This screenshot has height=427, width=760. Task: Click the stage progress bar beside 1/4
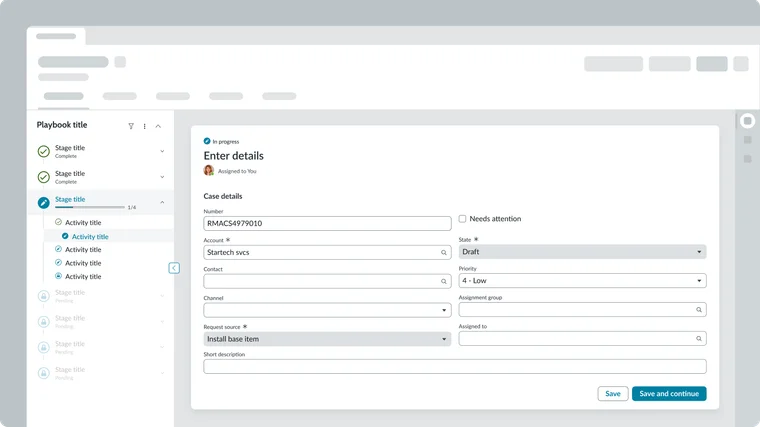(x=90, y=207)
